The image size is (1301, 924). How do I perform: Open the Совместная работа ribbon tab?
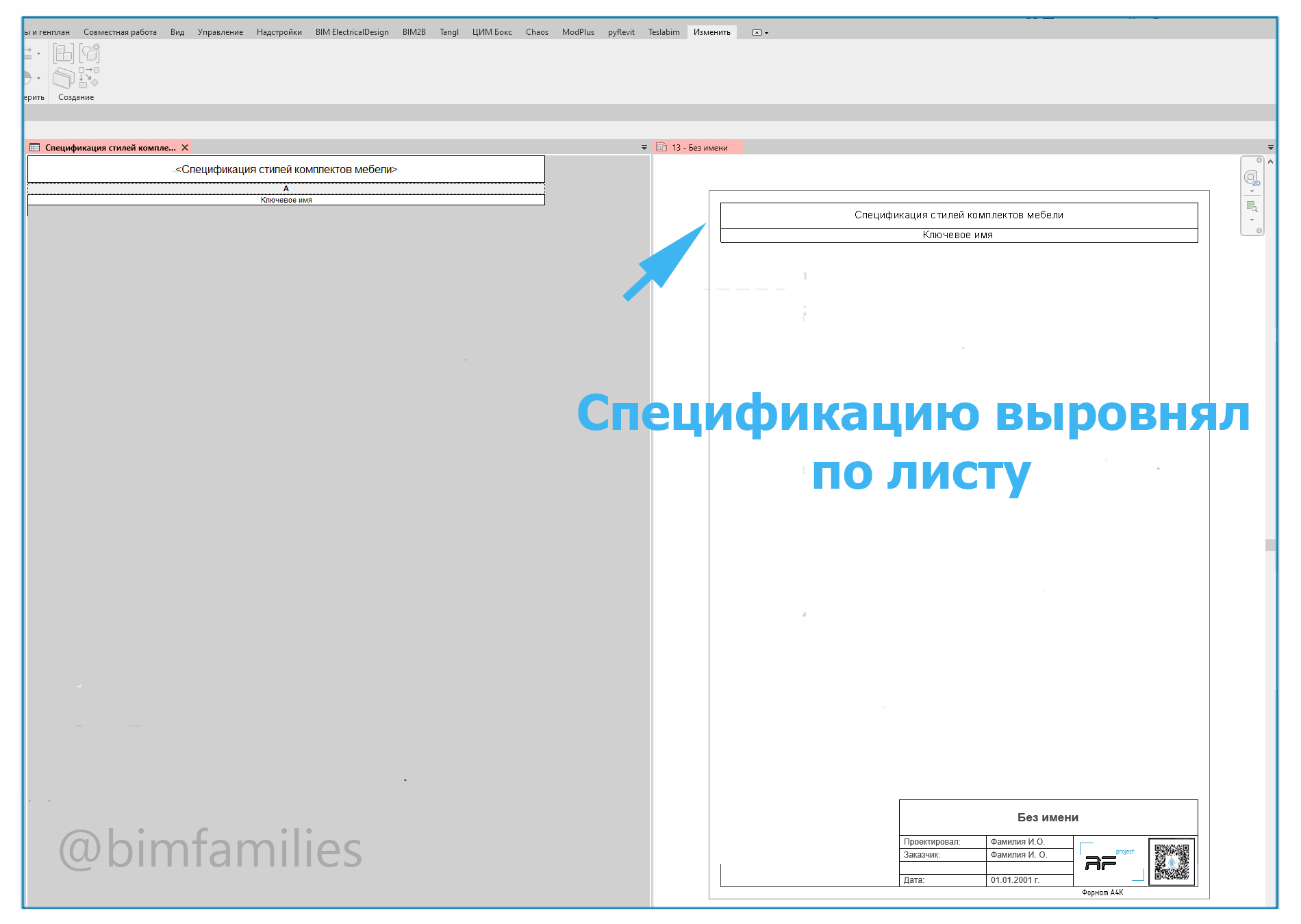click(120, 32)
